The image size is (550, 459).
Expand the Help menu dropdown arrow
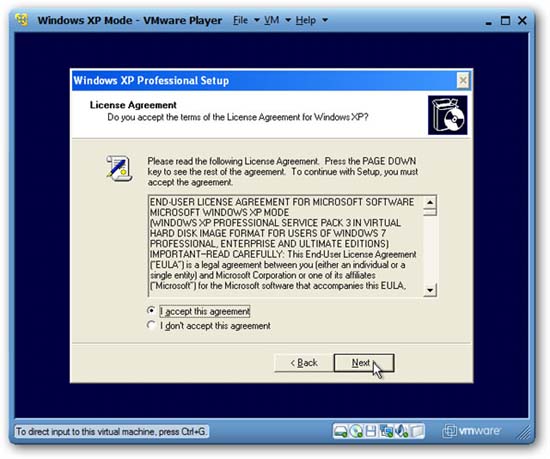click(x=325, y=21)
